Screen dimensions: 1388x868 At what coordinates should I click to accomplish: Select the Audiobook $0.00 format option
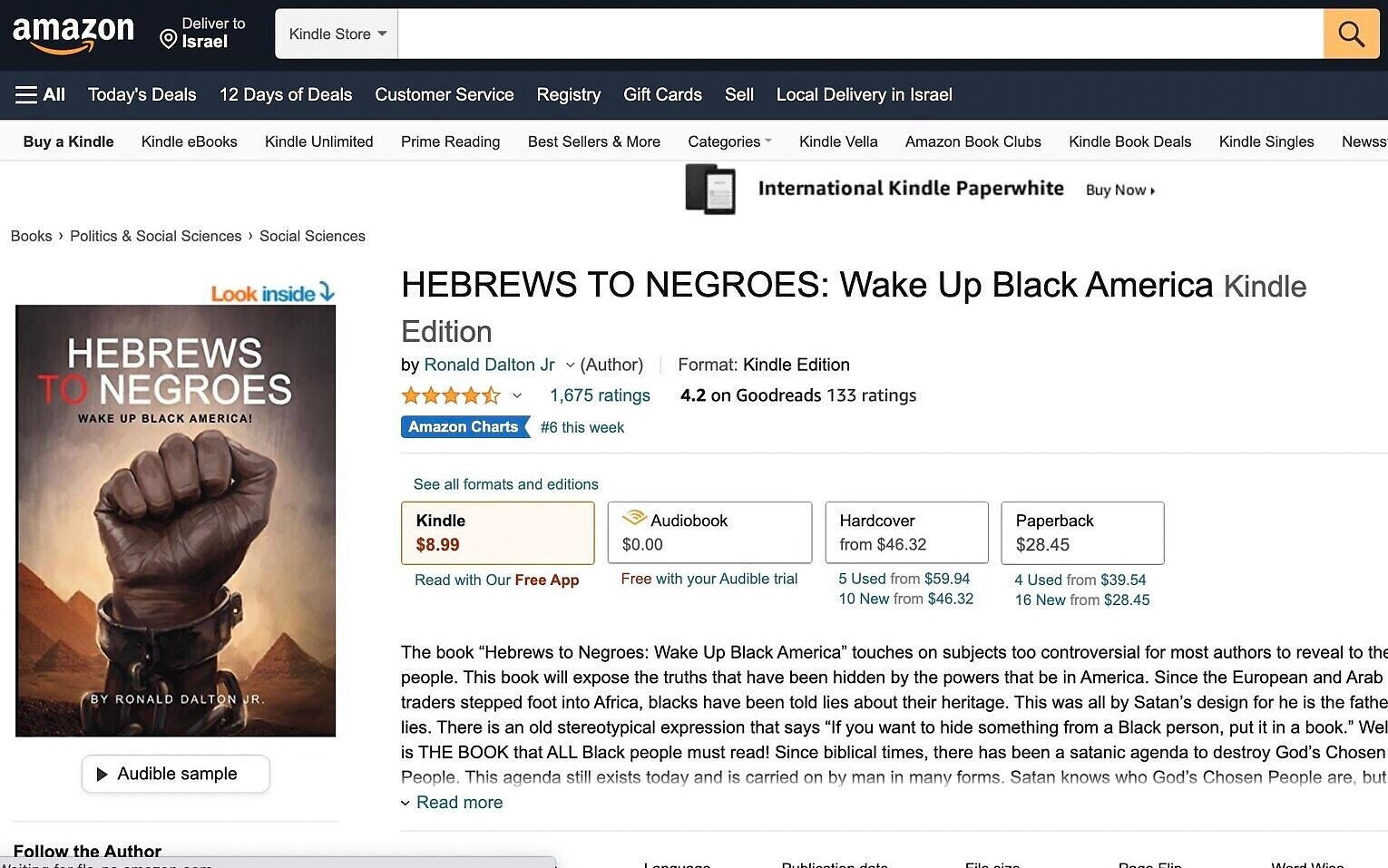click(x=709, y=533)
